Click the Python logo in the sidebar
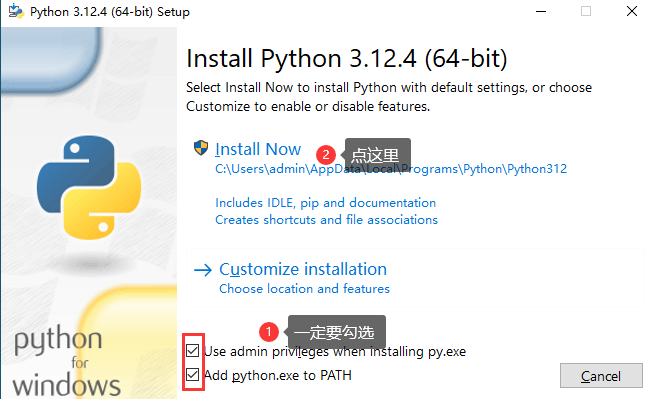The width and height of the screenshot is (654, 399). click(x=89, y=187)
